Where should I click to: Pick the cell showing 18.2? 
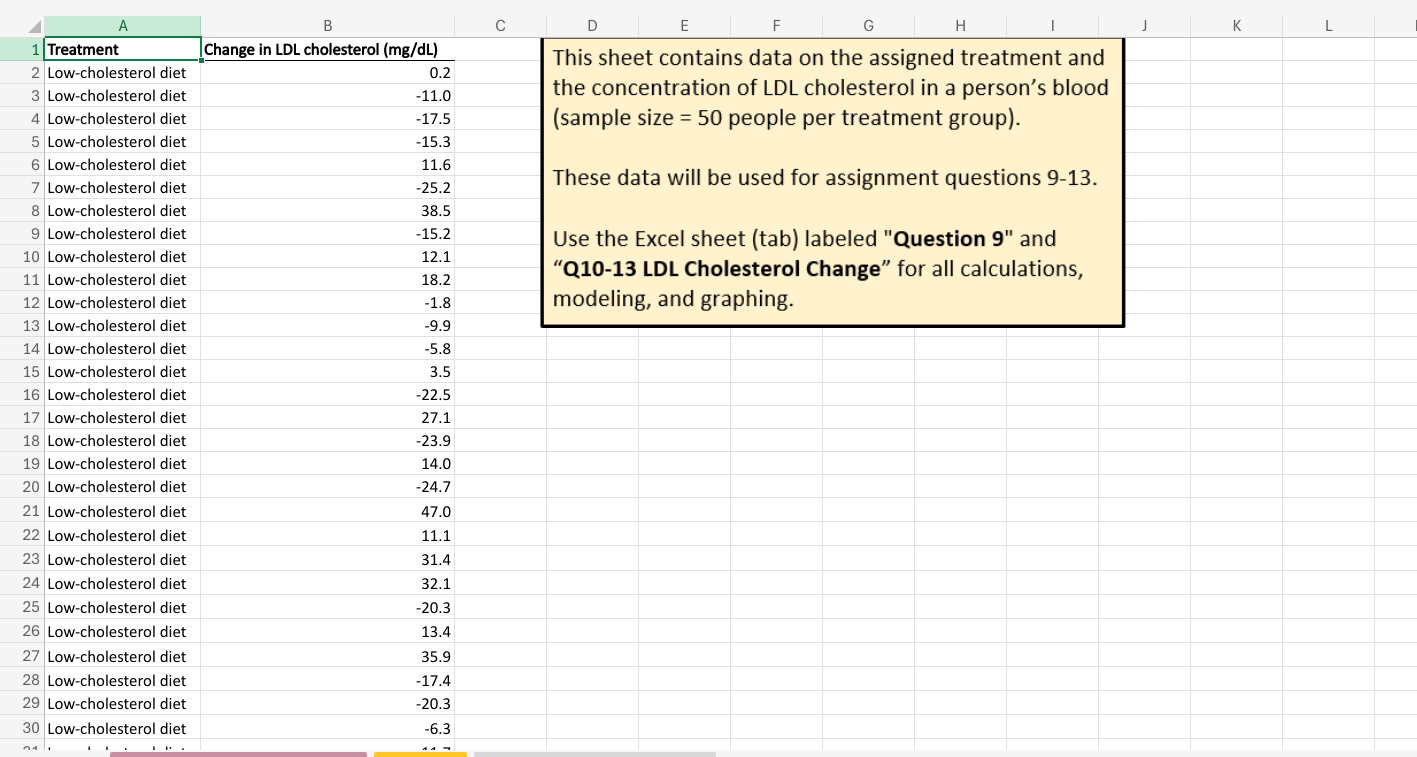click(x=327, y=280)
